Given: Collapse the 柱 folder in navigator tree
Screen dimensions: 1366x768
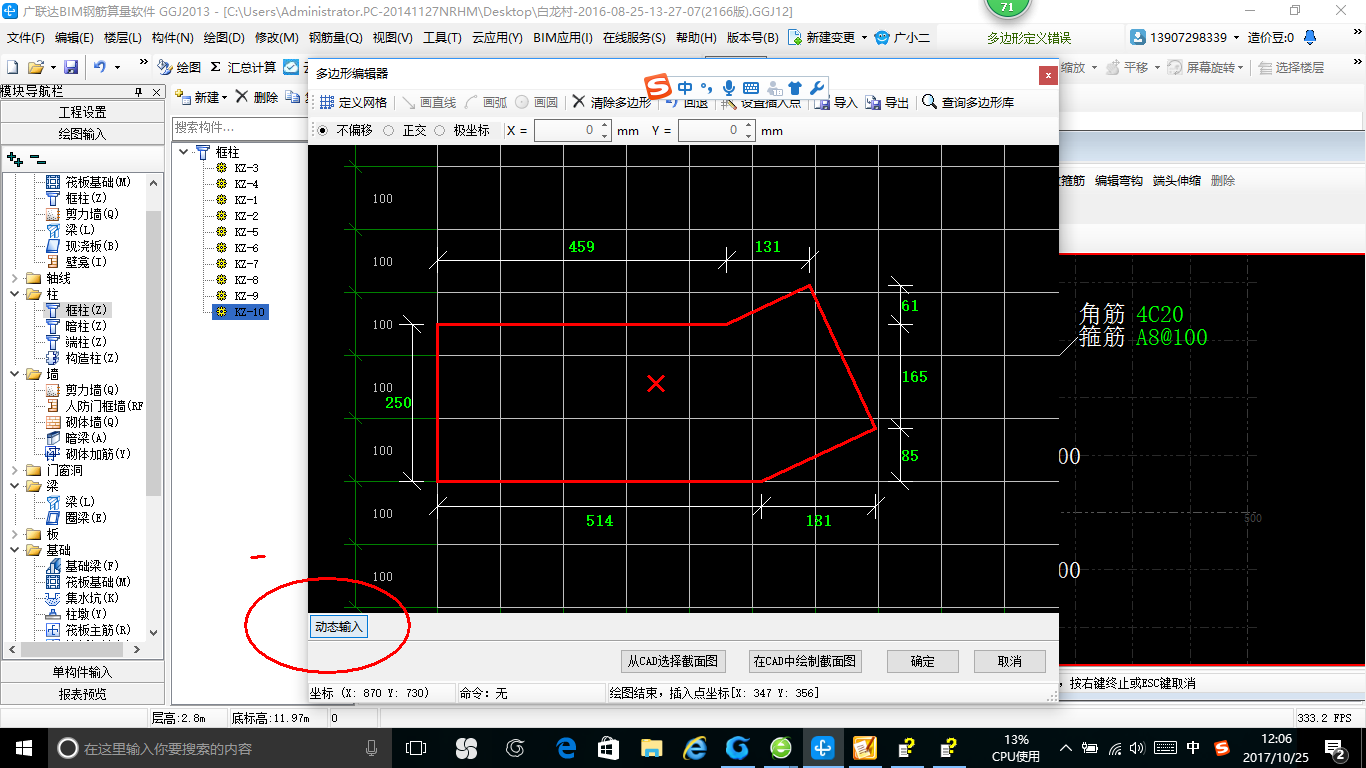Looking at the screenshot, I should pos(14,294).
